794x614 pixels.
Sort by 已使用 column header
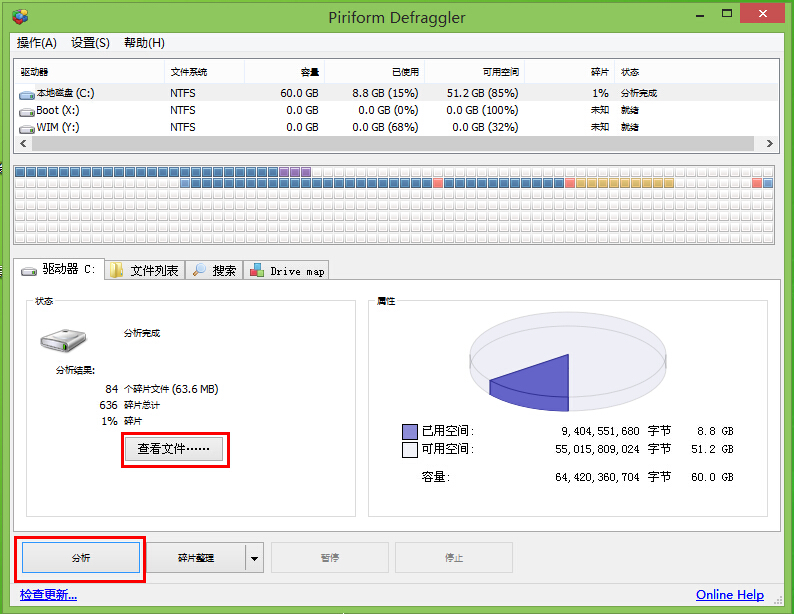tap(375, 72)
